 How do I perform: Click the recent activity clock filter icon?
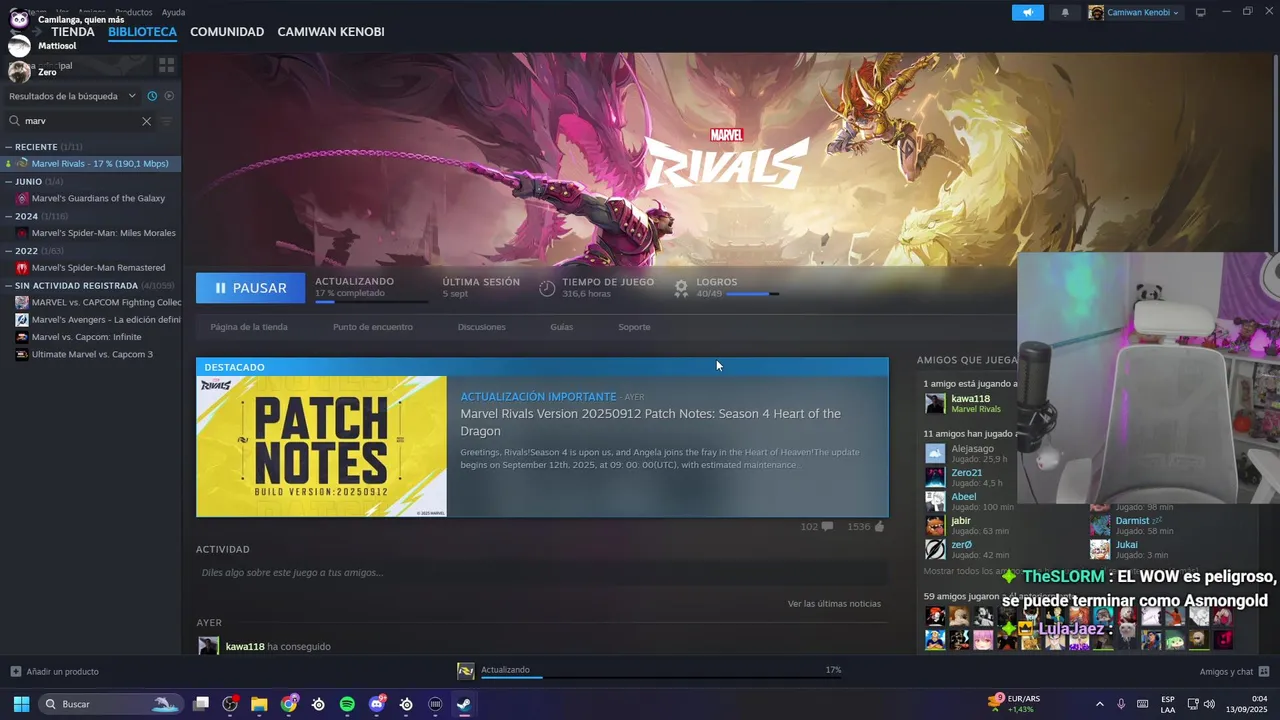pyautogui.click(x=152, y=96)
